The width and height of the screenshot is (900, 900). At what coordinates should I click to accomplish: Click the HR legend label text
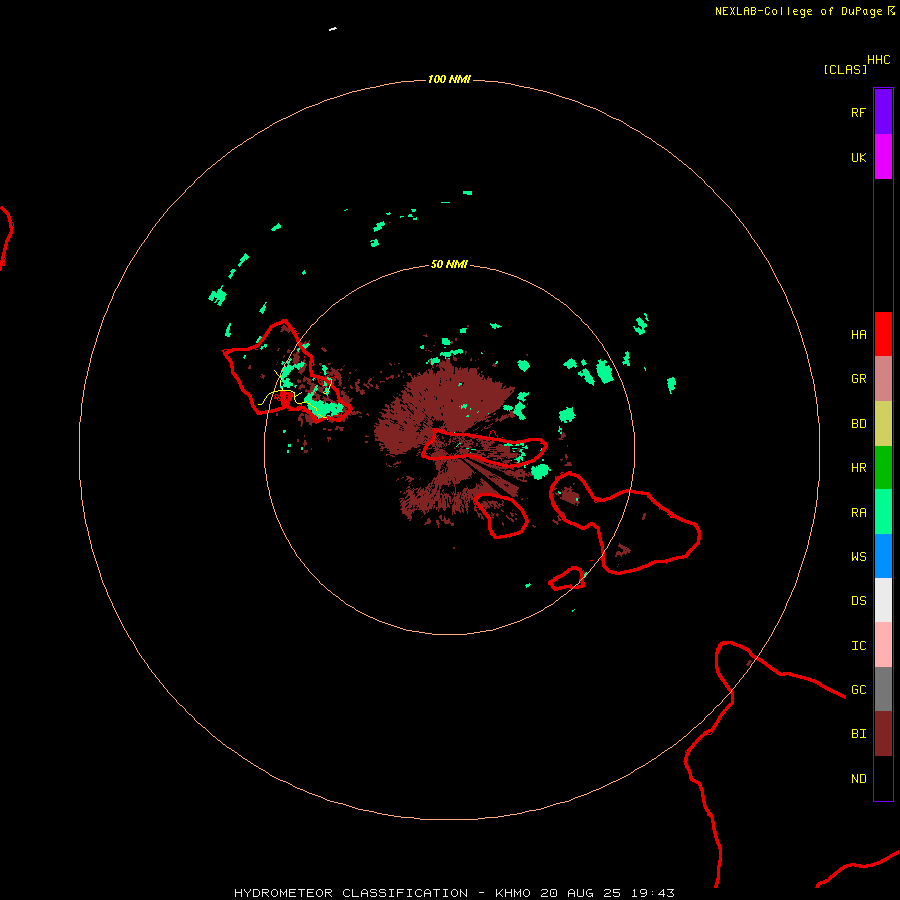coord(858,468)
